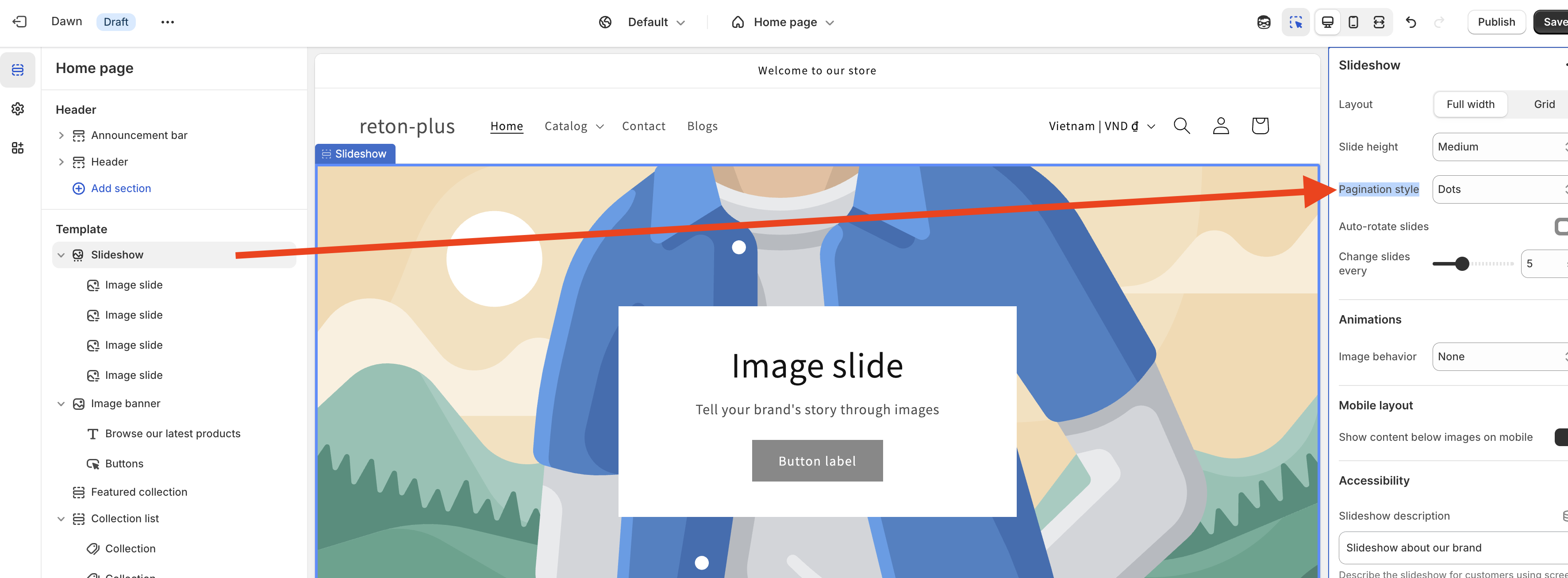
Task: Open the app embeds sidebar icon
Action: 18,148
